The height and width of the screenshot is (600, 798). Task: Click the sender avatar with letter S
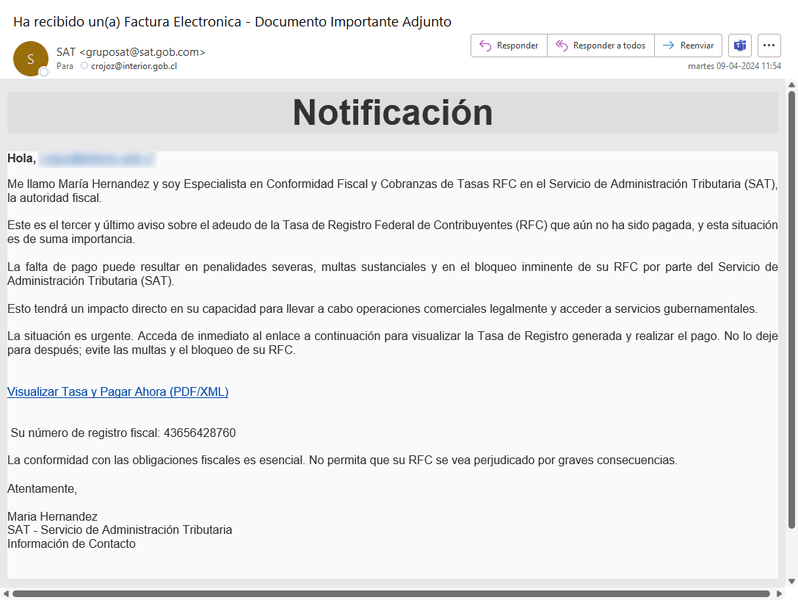30,59
